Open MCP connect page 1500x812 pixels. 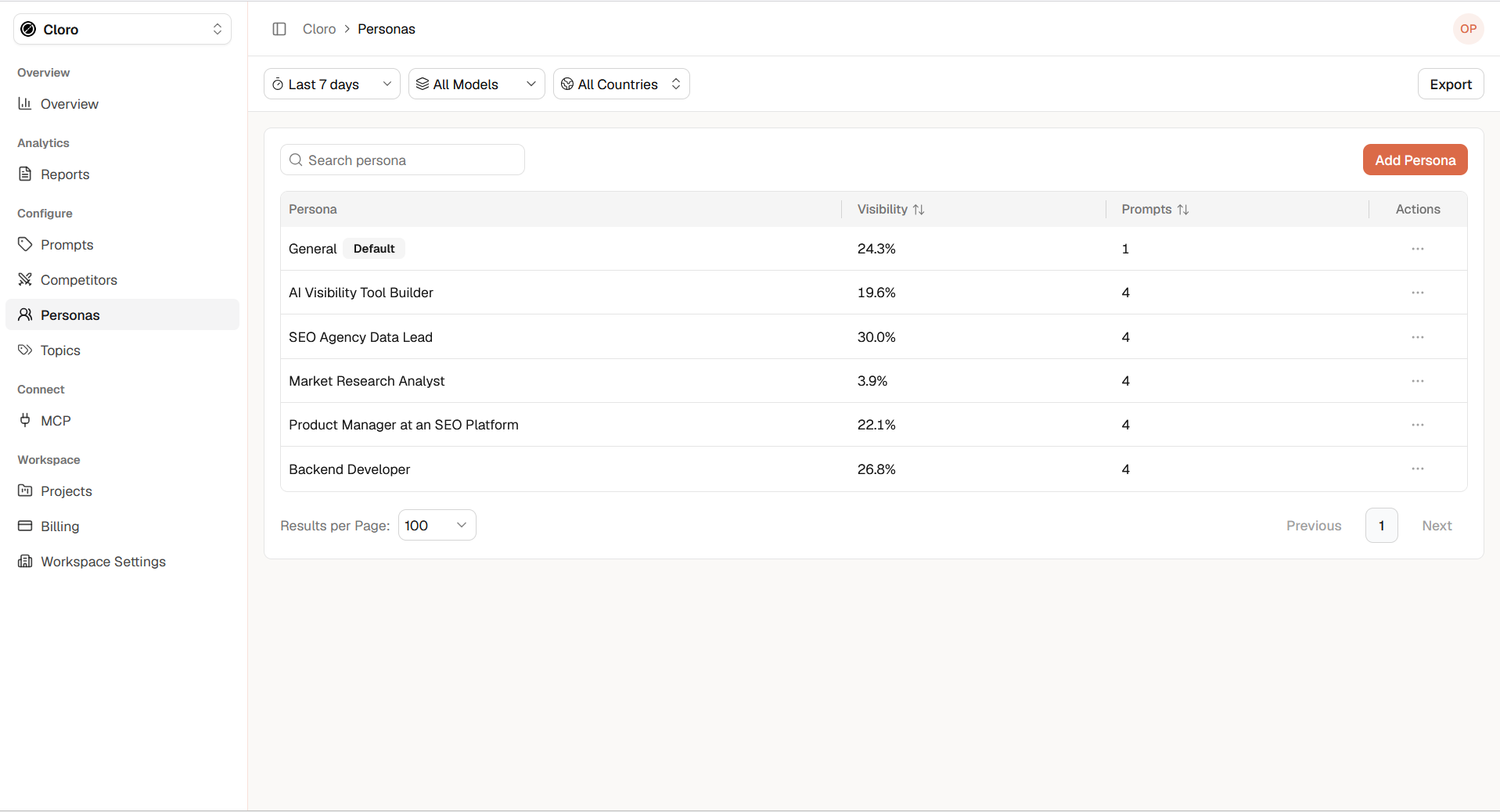(122, 421)
